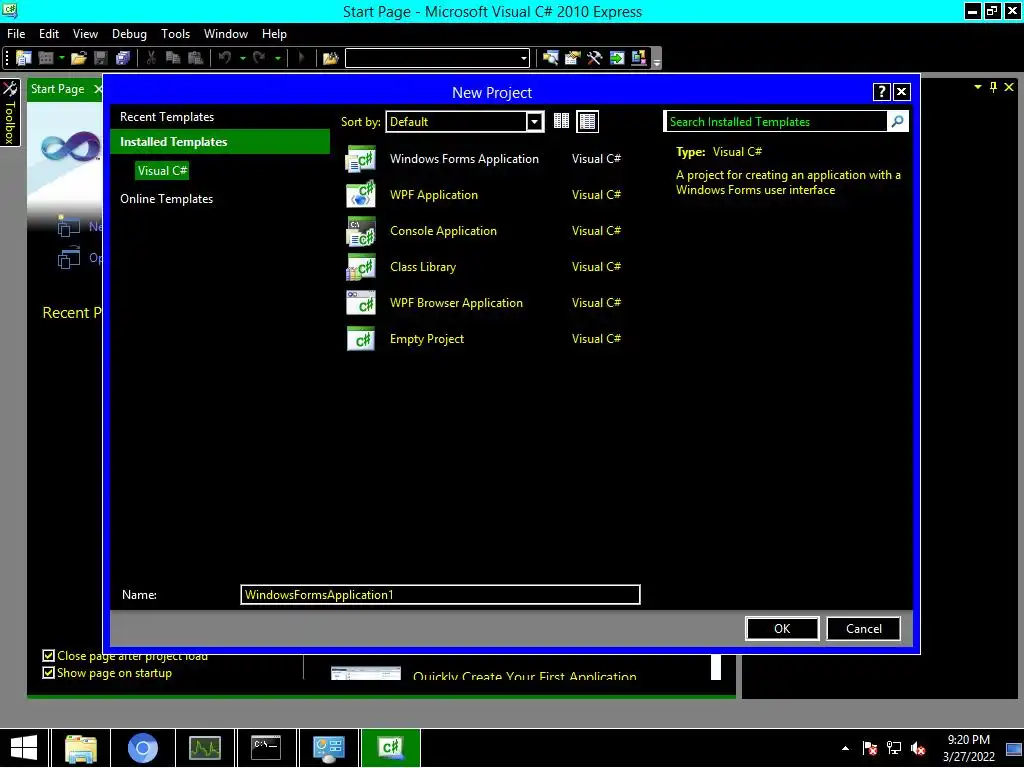Viewport: 1024px width, 768px height.
Task: Open the Redo history dropdown arrow
Action: [x=278, y=58]
